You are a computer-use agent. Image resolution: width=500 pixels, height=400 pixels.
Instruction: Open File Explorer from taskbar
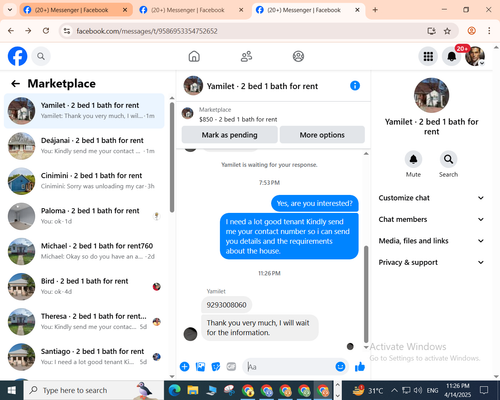(x=193, y=390)
